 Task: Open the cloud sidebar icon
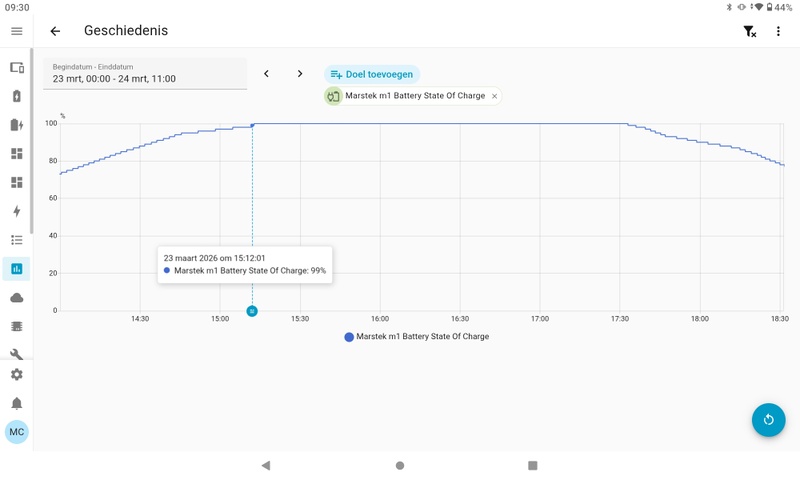[17, 297]
